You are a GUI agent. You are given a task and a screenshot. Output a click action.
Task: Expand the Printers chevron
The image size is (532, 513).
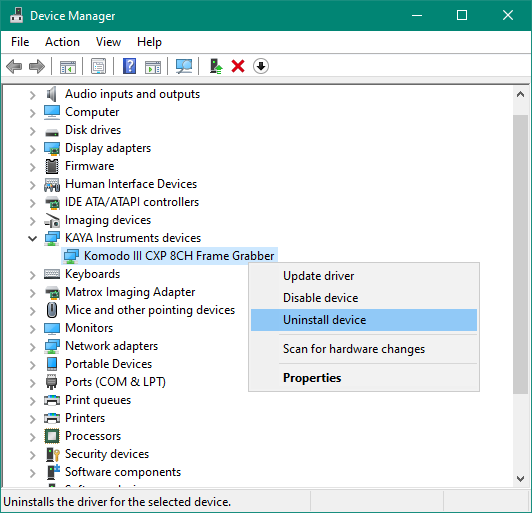[x=33, y=418]
